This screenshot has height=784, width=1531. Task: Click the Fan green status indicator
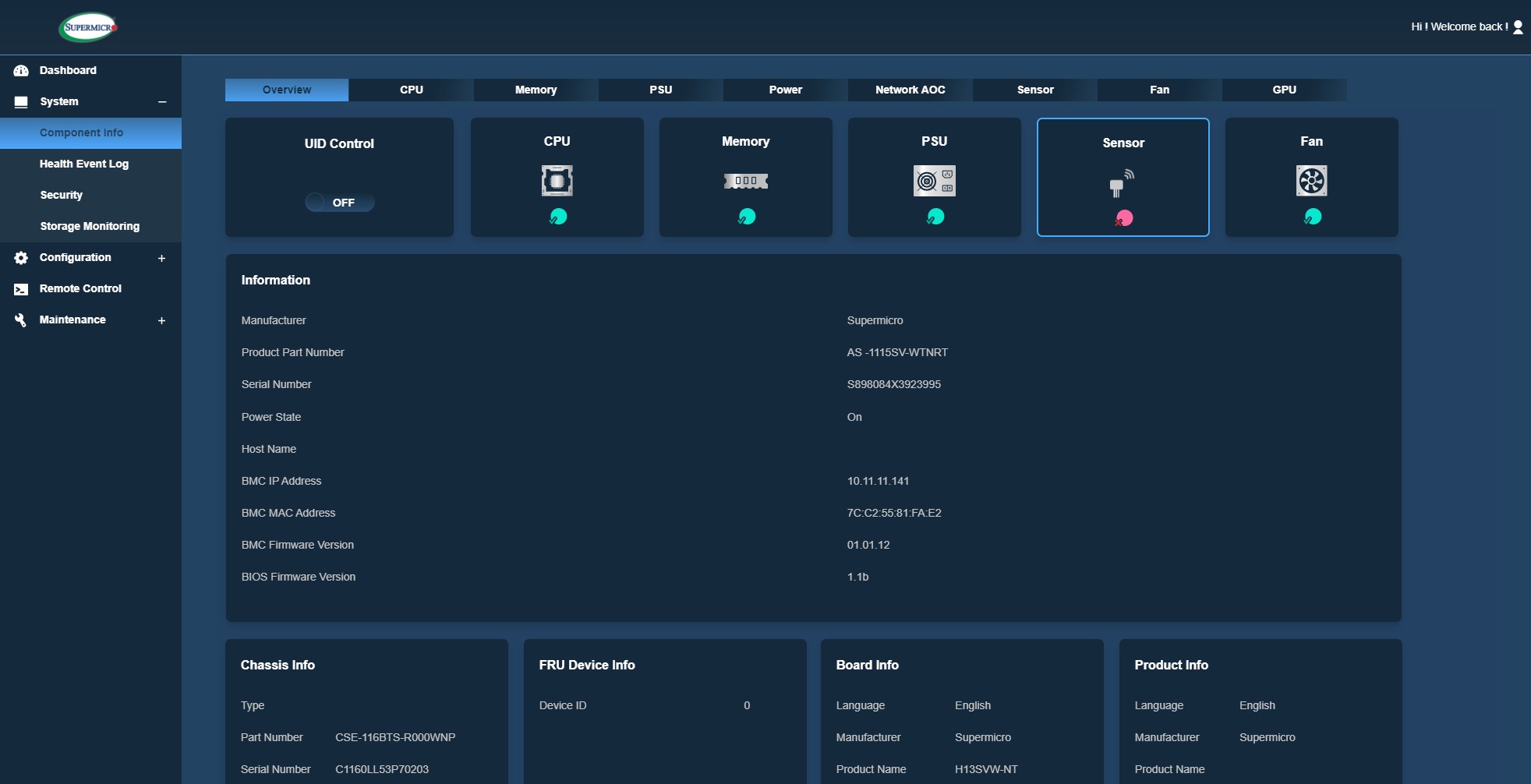(x=1313, y=217)
